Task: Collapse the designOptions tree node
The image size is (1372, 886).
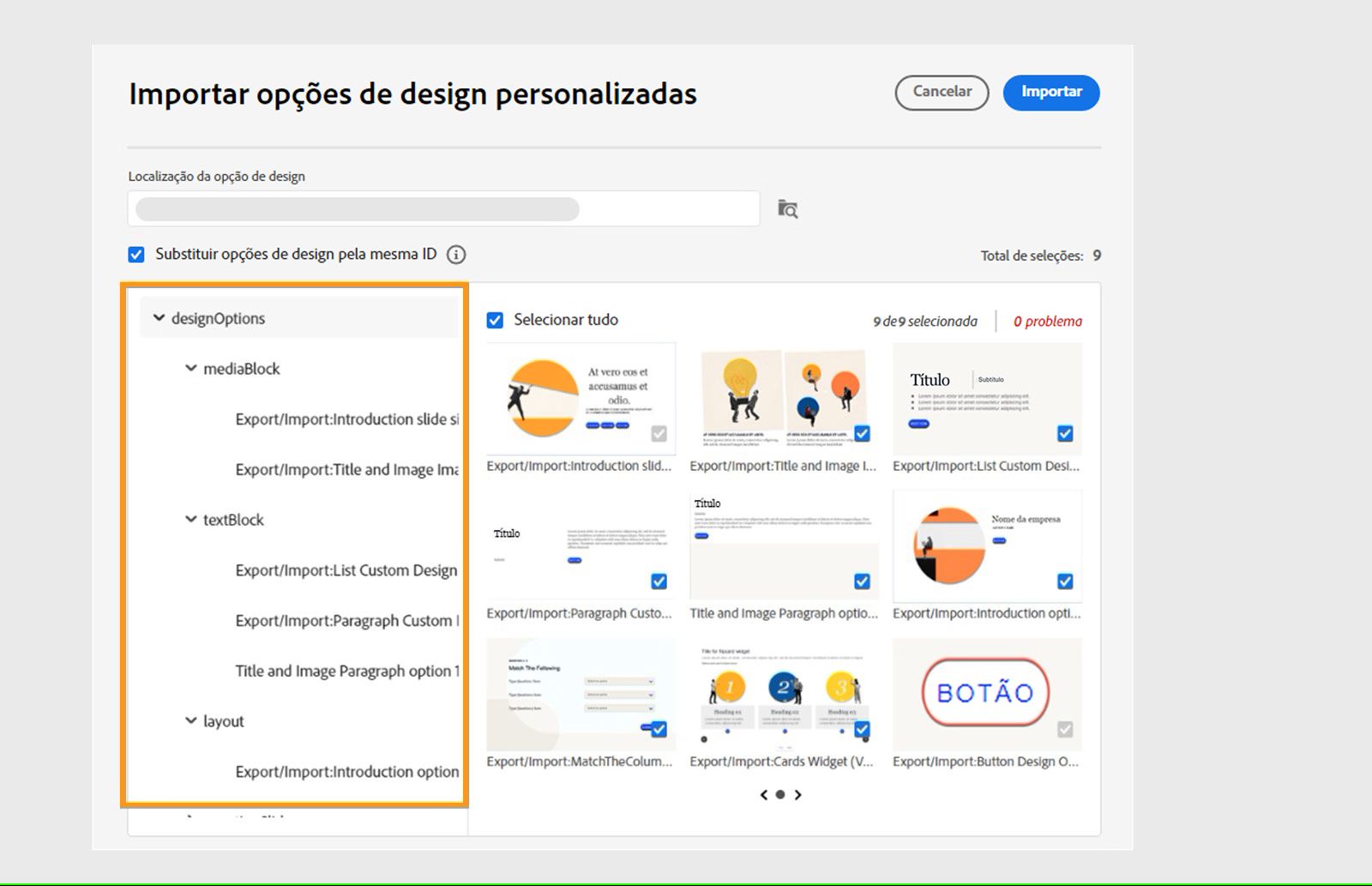Action: [158, 318]
